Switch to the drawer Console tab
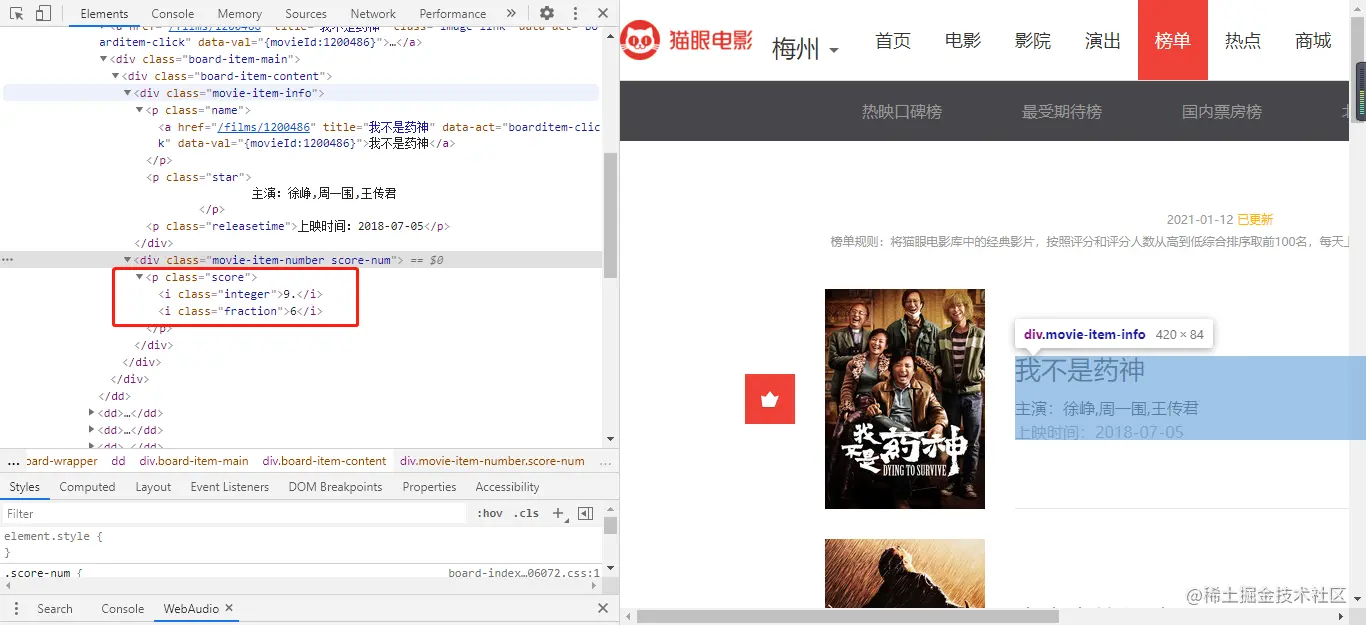The image size is (1366, 625). click(123, 608)
